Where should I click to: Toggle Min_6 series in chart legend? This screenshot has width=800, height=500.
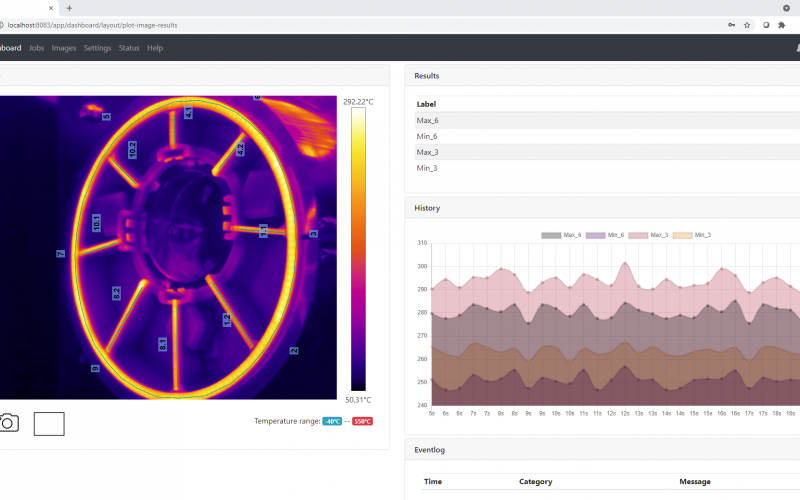point(605,235)
